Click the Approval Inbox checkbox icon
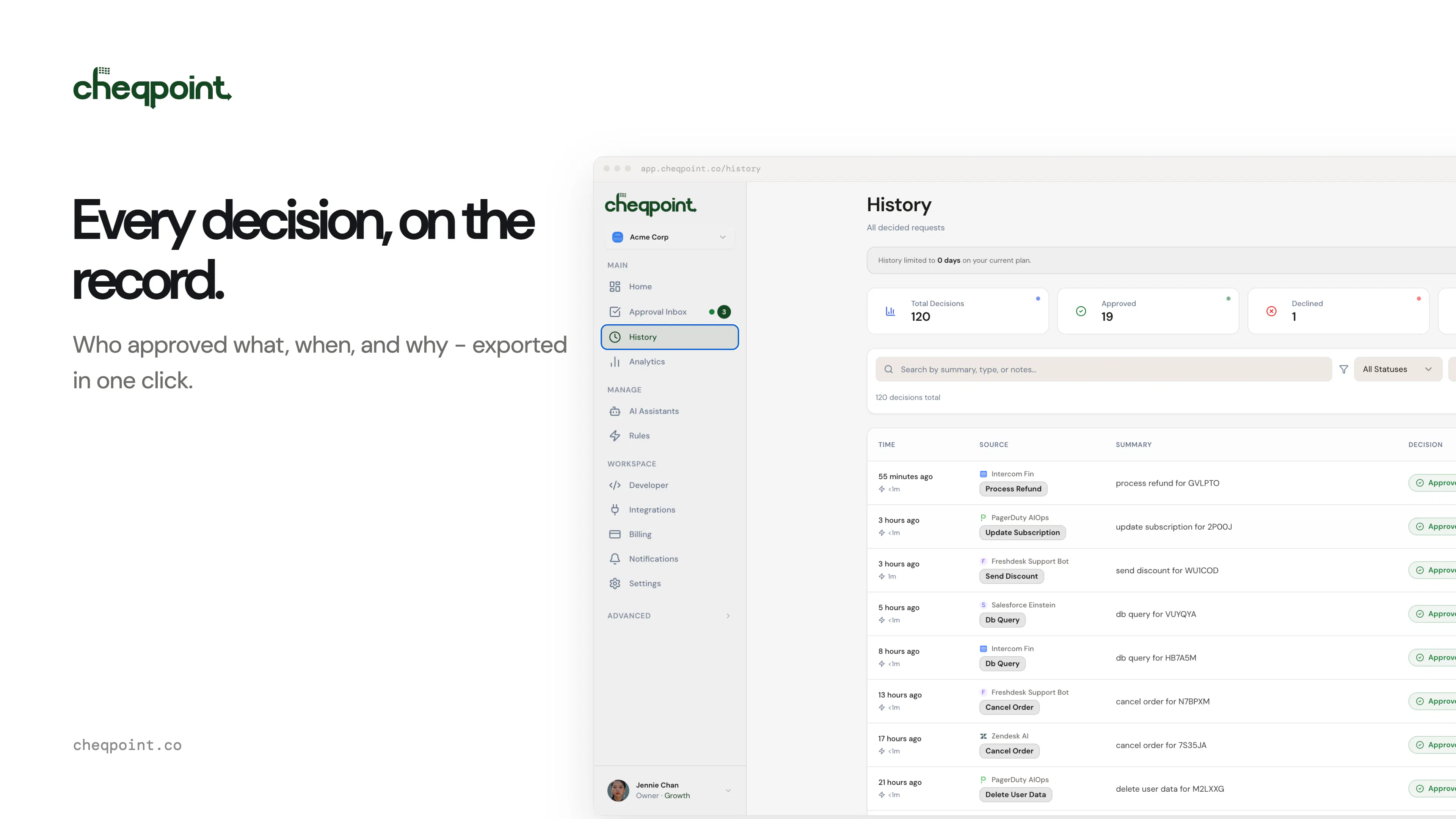This screenshot has height=819, width=1456. pyautogui.click(x=614, y=312)
